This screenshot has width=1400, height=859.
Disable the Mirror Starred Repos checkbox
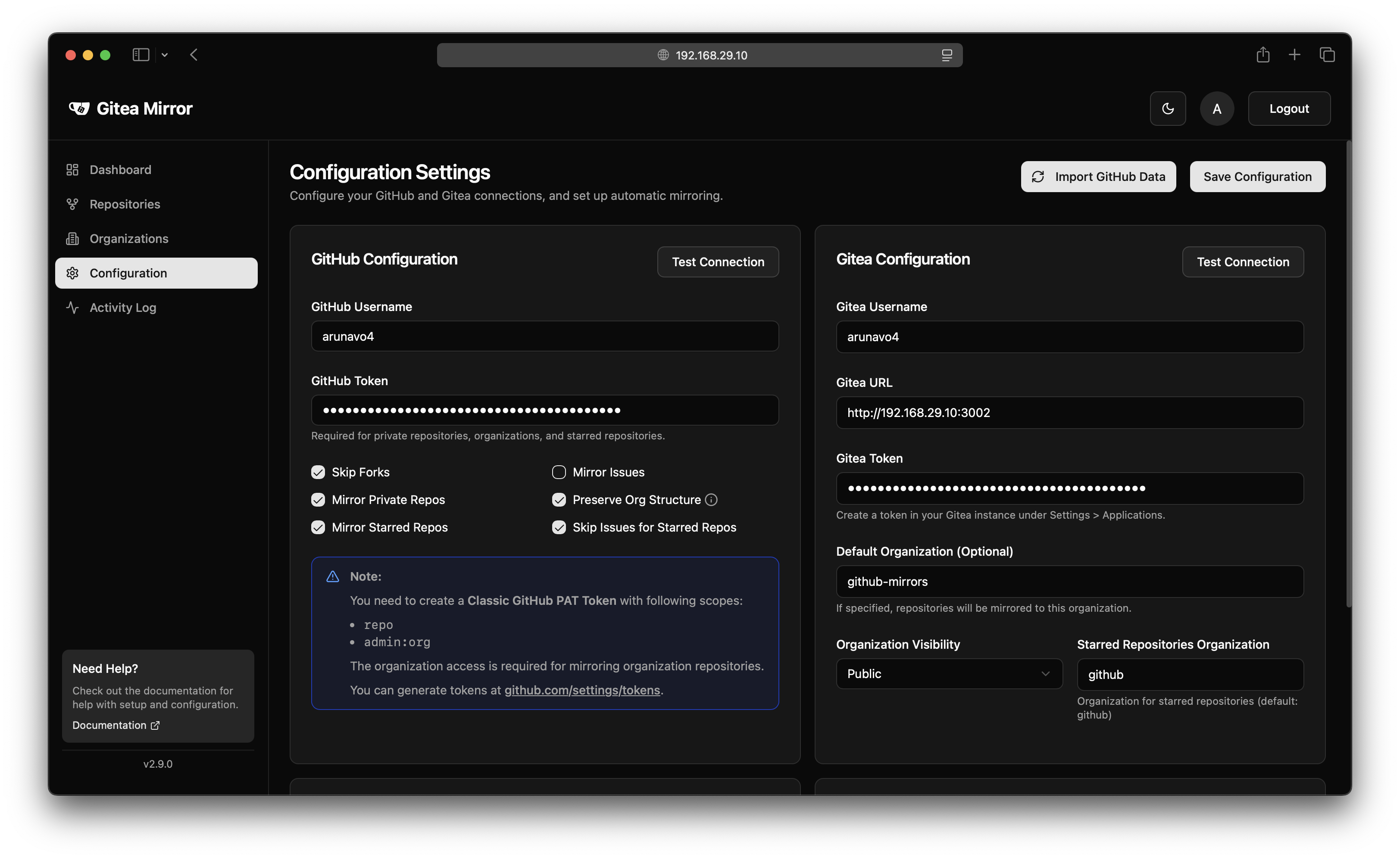(318, 527)
